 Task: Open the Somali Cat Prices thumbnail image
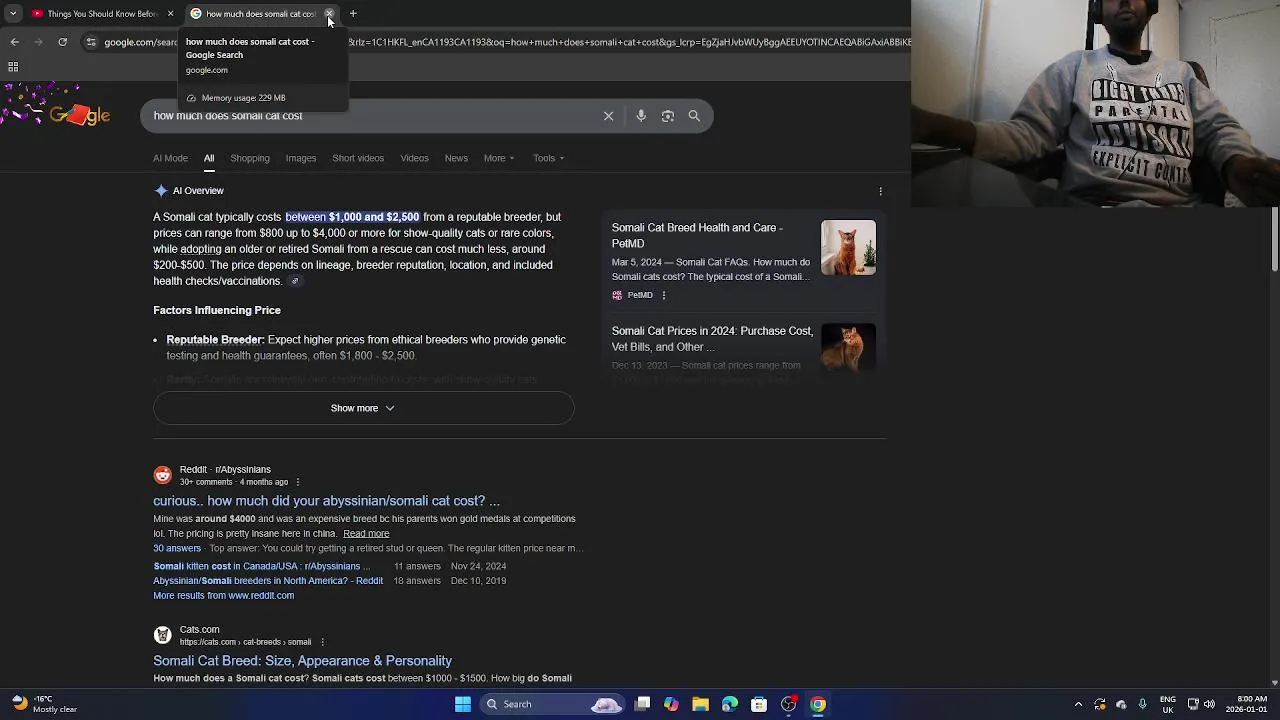point(848,347)
